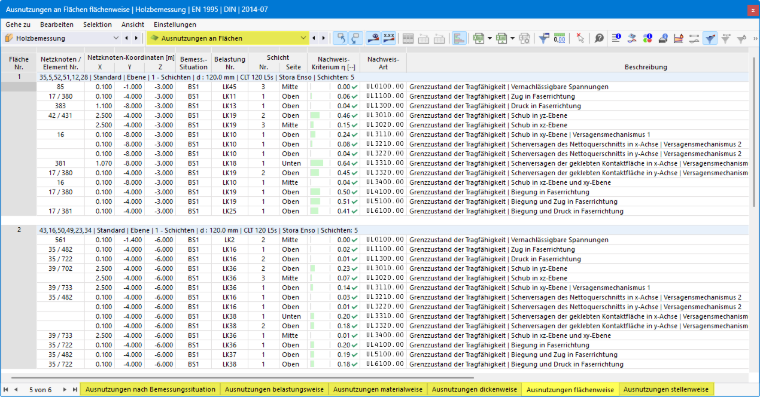Select the Fläche Nr. 2 row header
Image resolution: width=760 pixels, height=397 pixels.
point(18,230)
